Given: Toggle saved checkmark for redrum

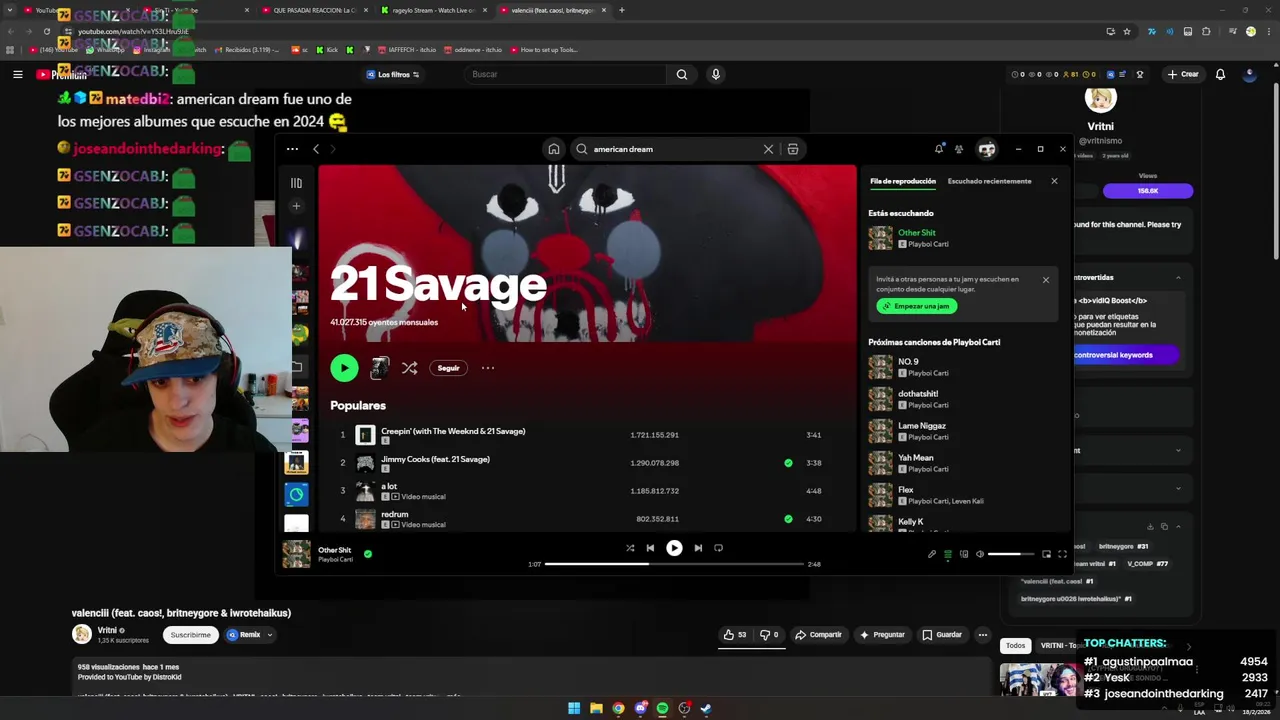Looking at the screenshot, I should coord(788,519).
